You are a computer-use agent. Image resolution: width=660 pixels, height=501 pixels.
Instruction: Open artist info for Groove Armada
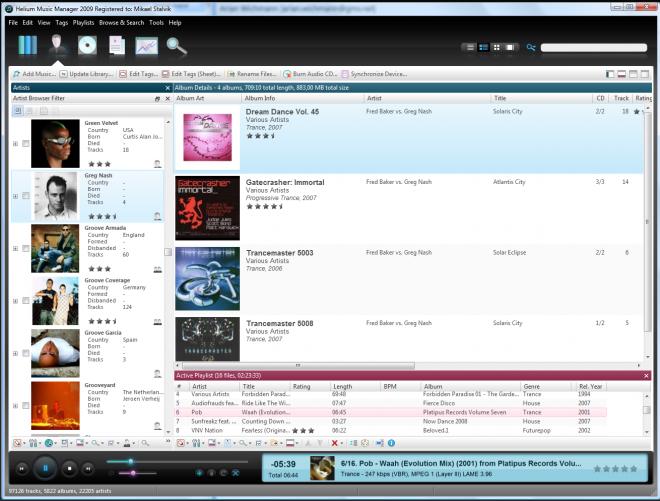pyautogui.click(x=157, y=269)
